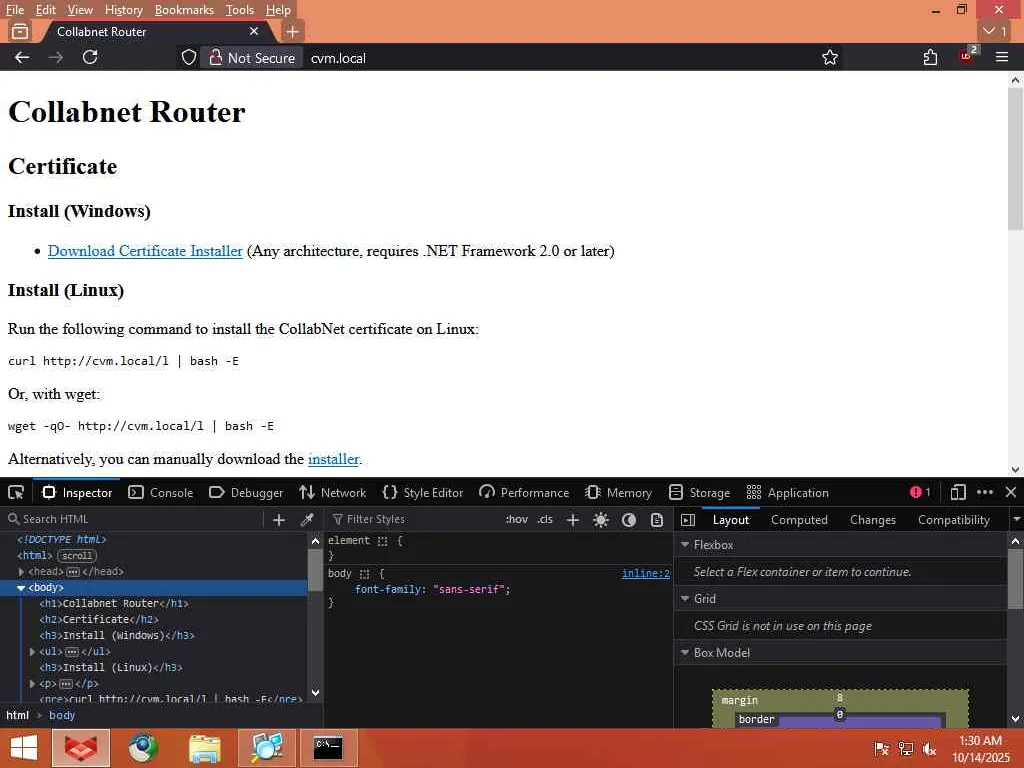The width and height of the screenshot is (1024, 768).
Task: Collapse the Grid section
Action: point(685,598)
